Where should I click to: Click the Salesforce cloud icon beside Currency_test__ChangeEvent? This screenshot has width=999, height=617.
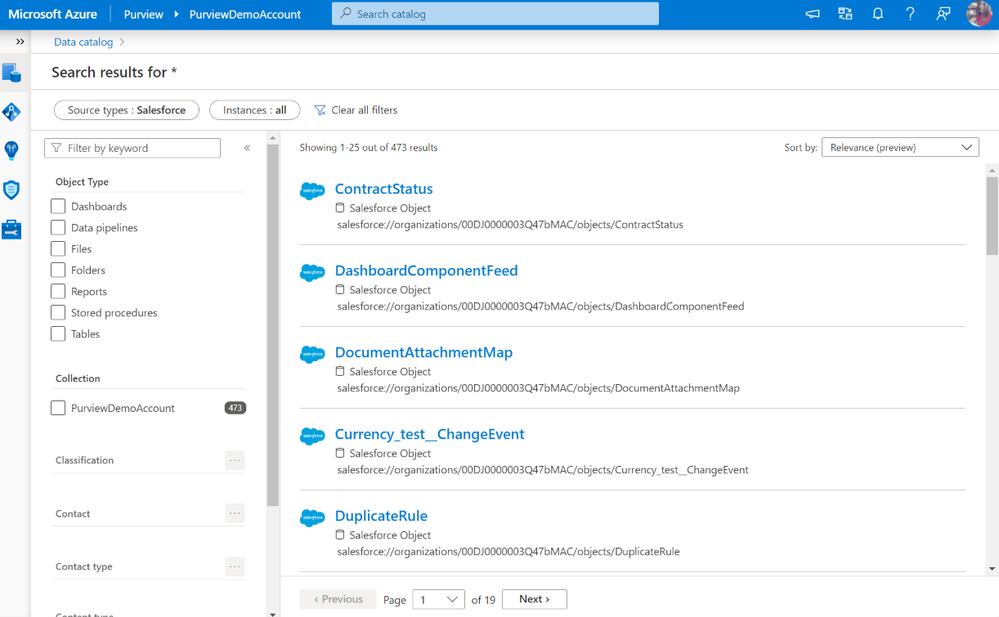pyautogui.click(x=312, y=436)
